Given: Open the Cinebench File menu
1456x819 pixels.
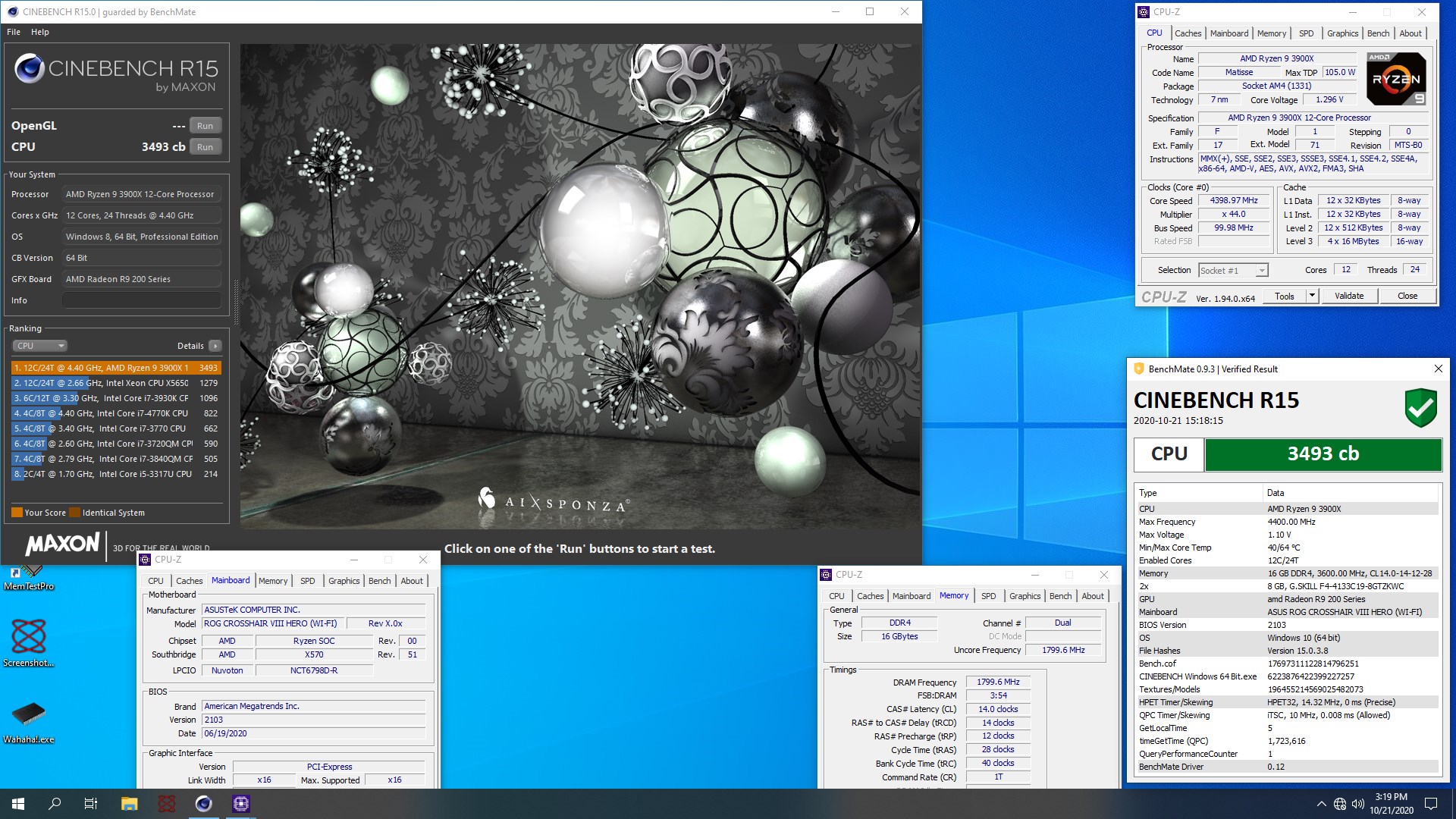Looking at the screenshot, I should click(14, 32).
